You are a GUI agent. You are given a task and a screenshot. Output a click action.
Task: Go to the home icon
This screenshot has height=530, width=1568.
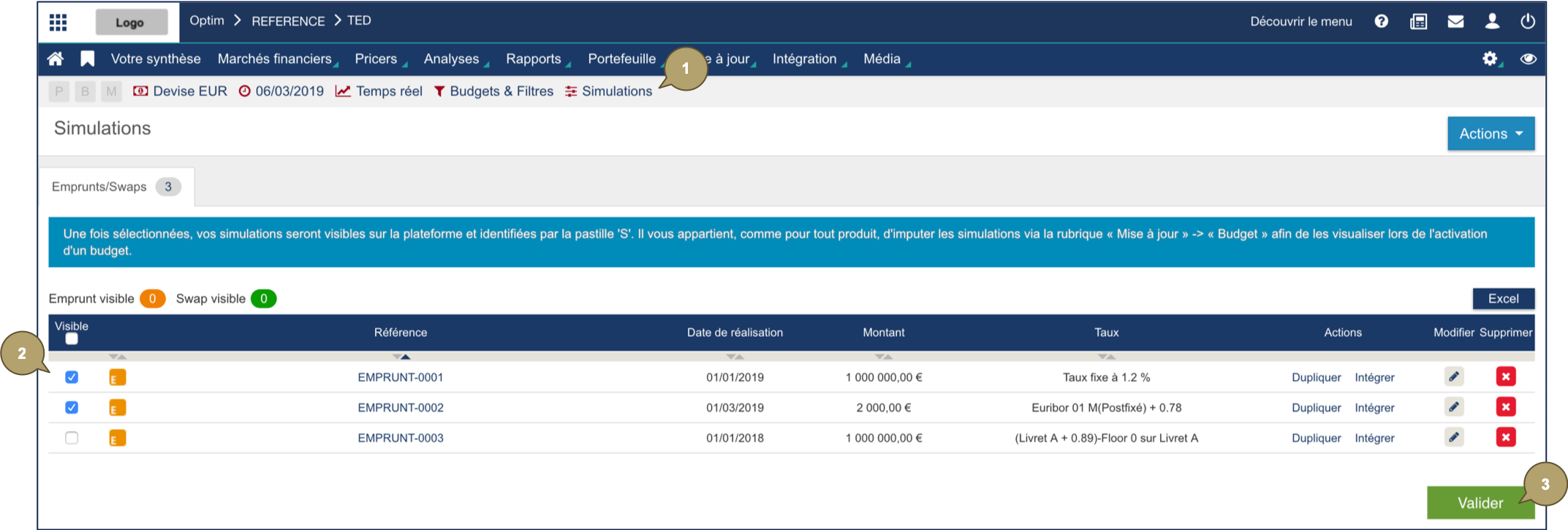pos(56,58)
